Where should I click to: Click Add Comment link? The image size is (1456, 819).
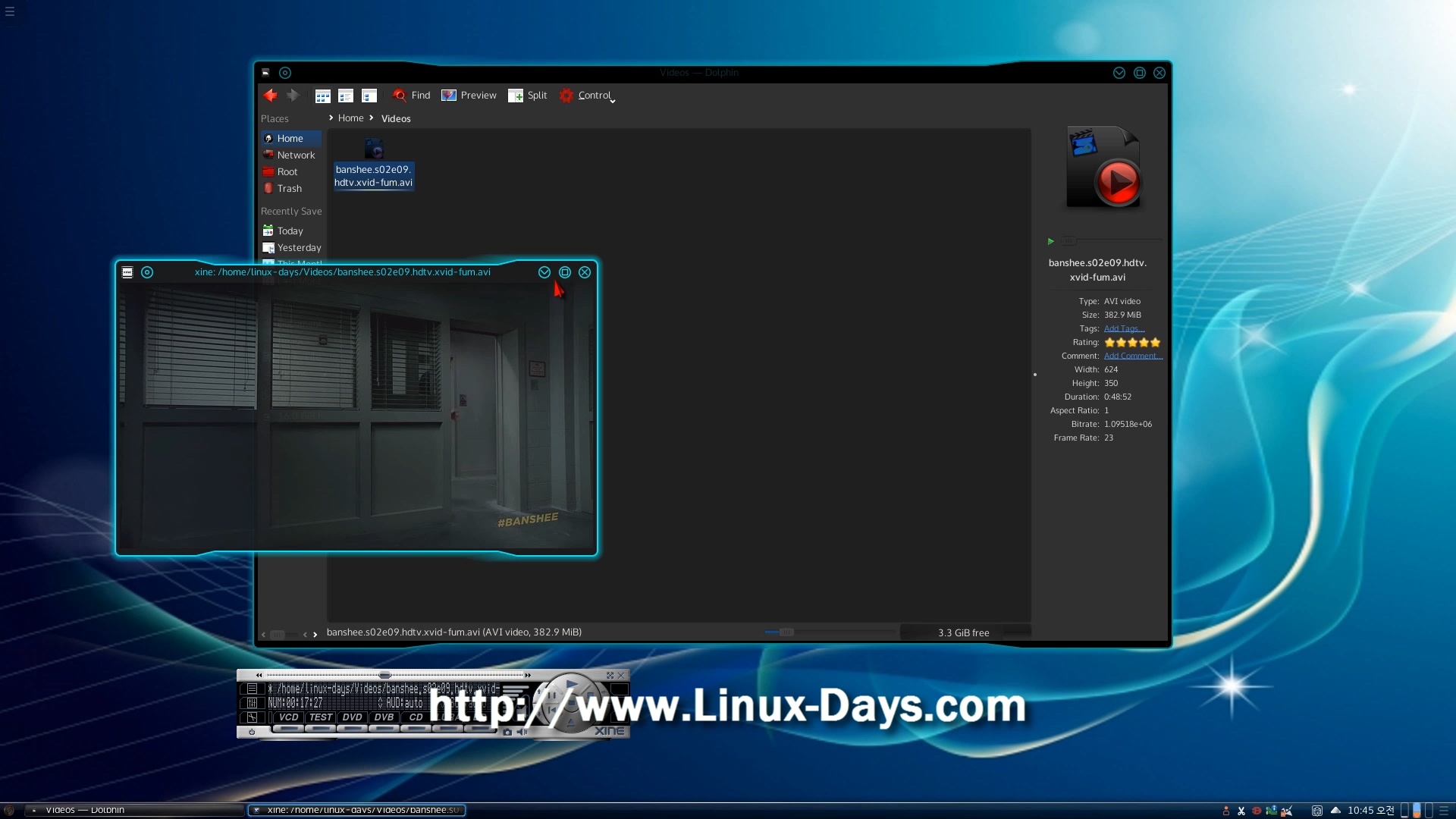point(1133,356)
